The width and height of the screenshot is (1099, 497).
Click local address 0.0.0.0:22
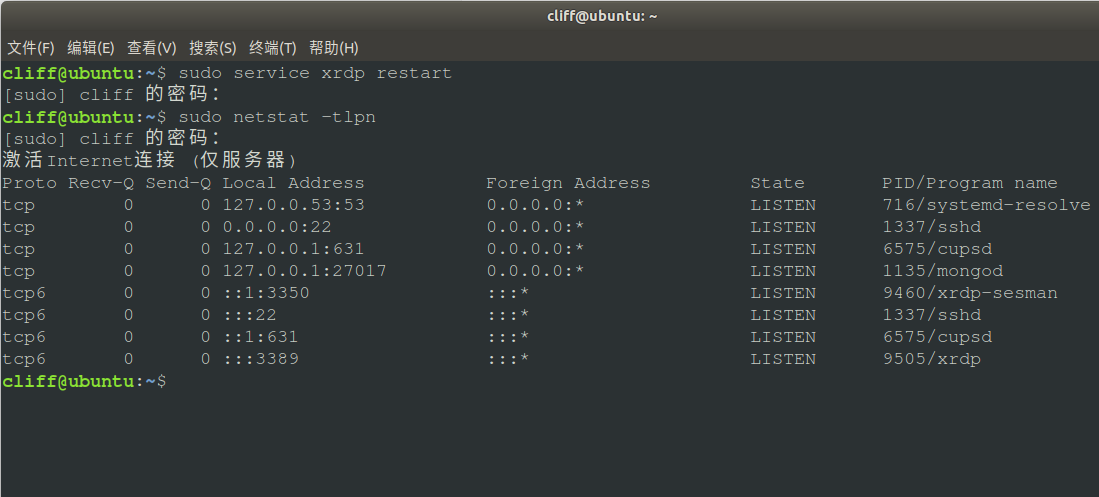[x=277, y=227]
